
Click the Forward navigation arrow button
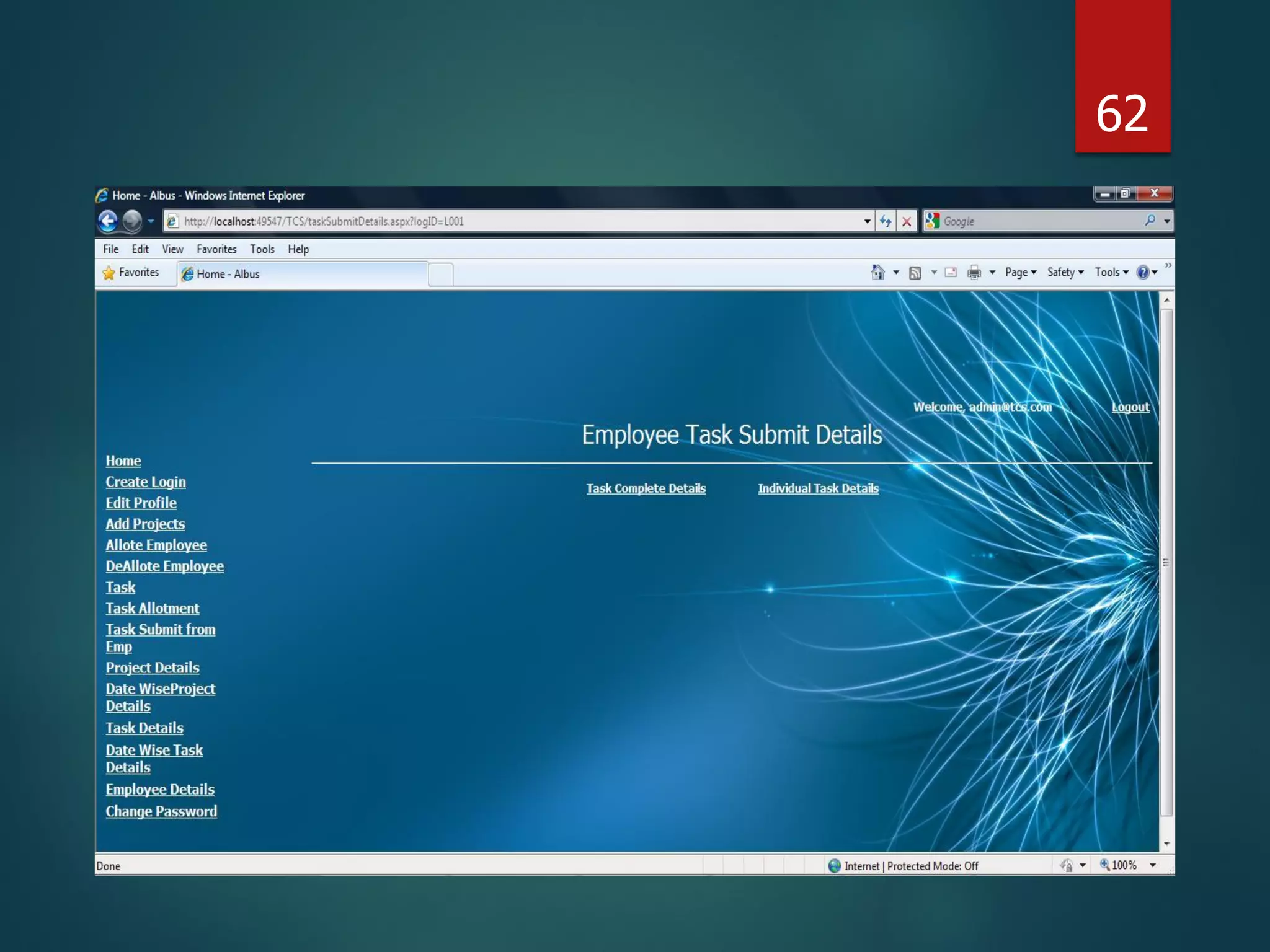(131, 221)
